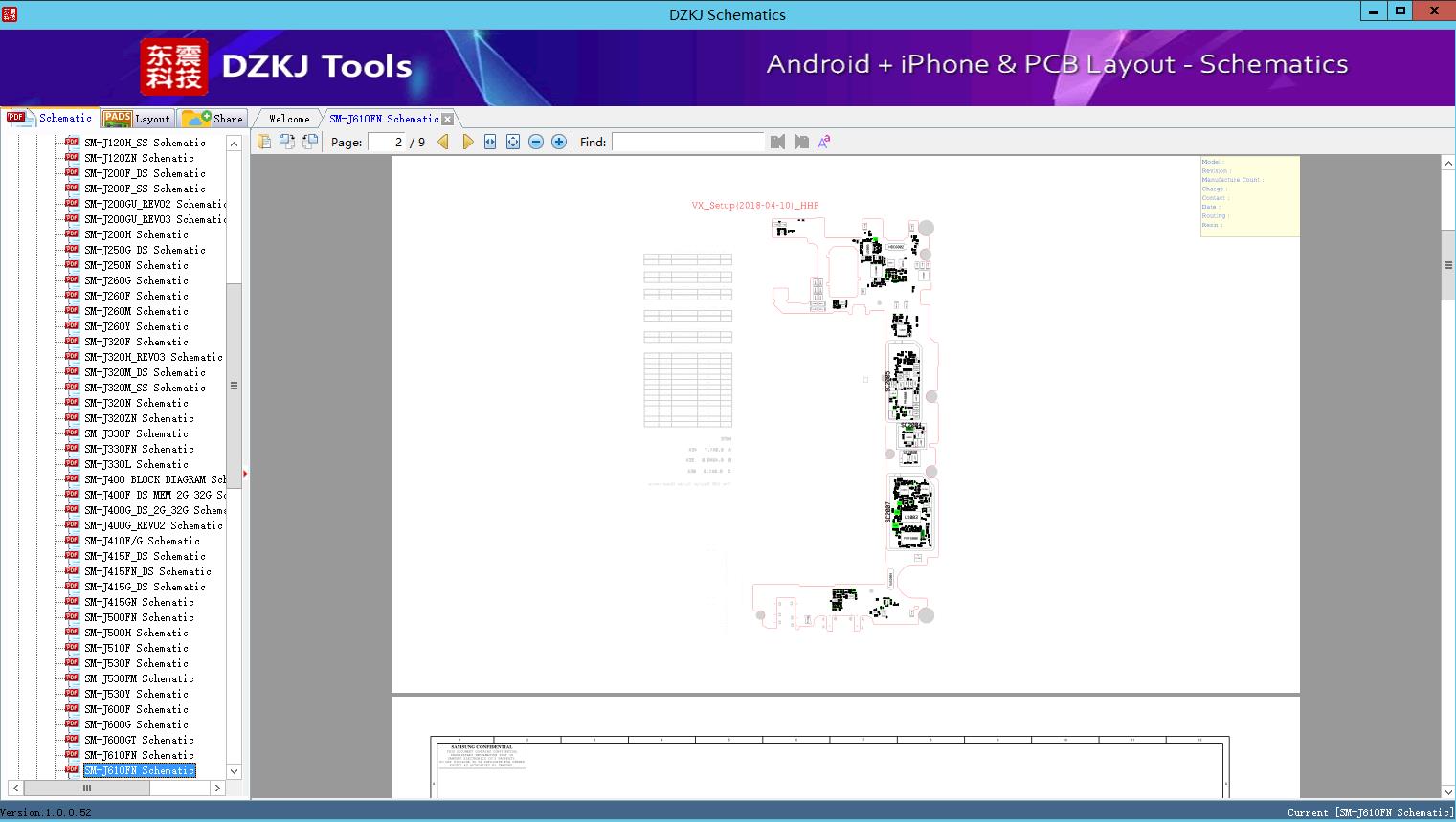Click the highlighted SM-J610FN Schematic entry

pos(139,770)
